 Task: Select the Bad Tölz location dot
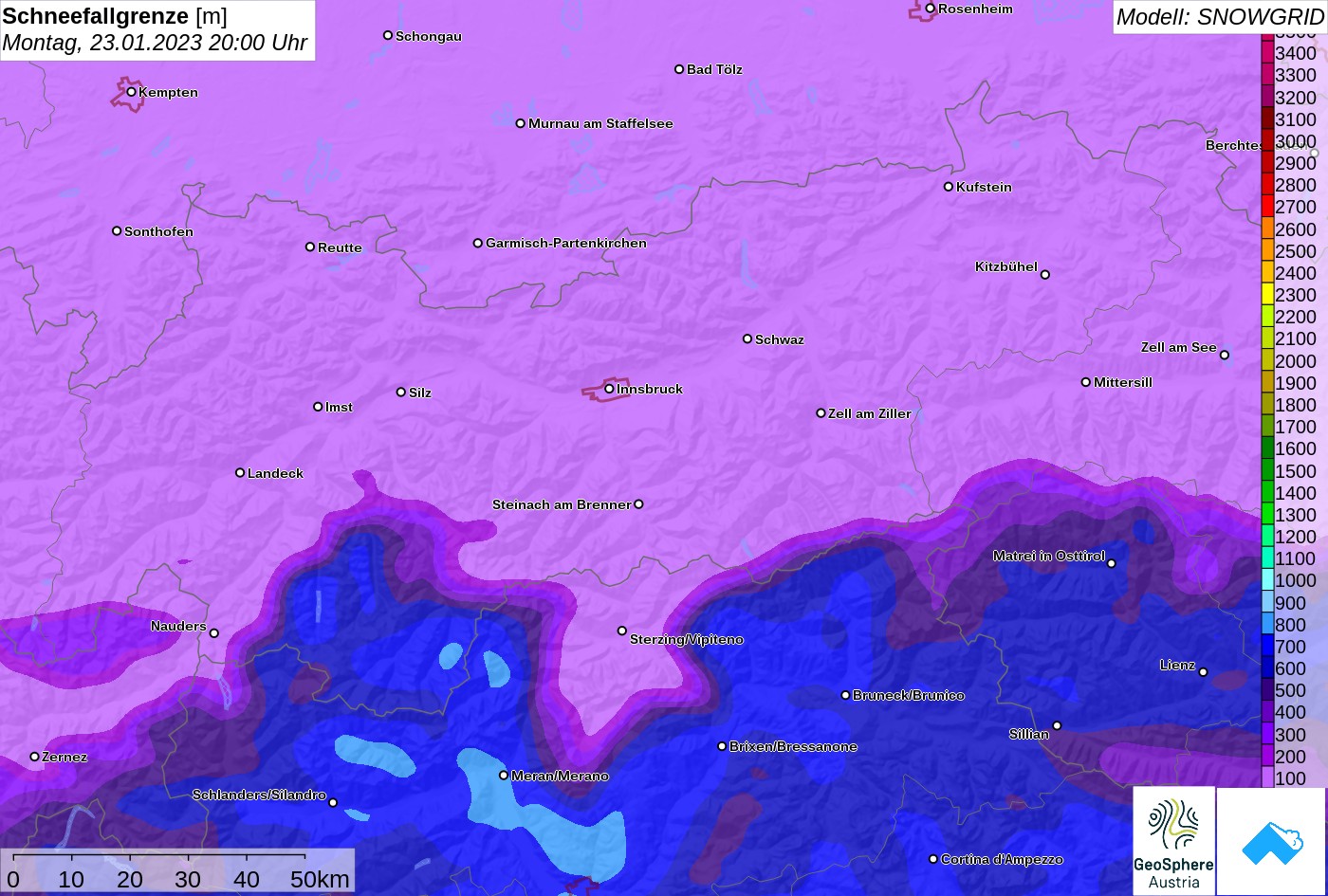pyautogui.click(x=679, y=69)
